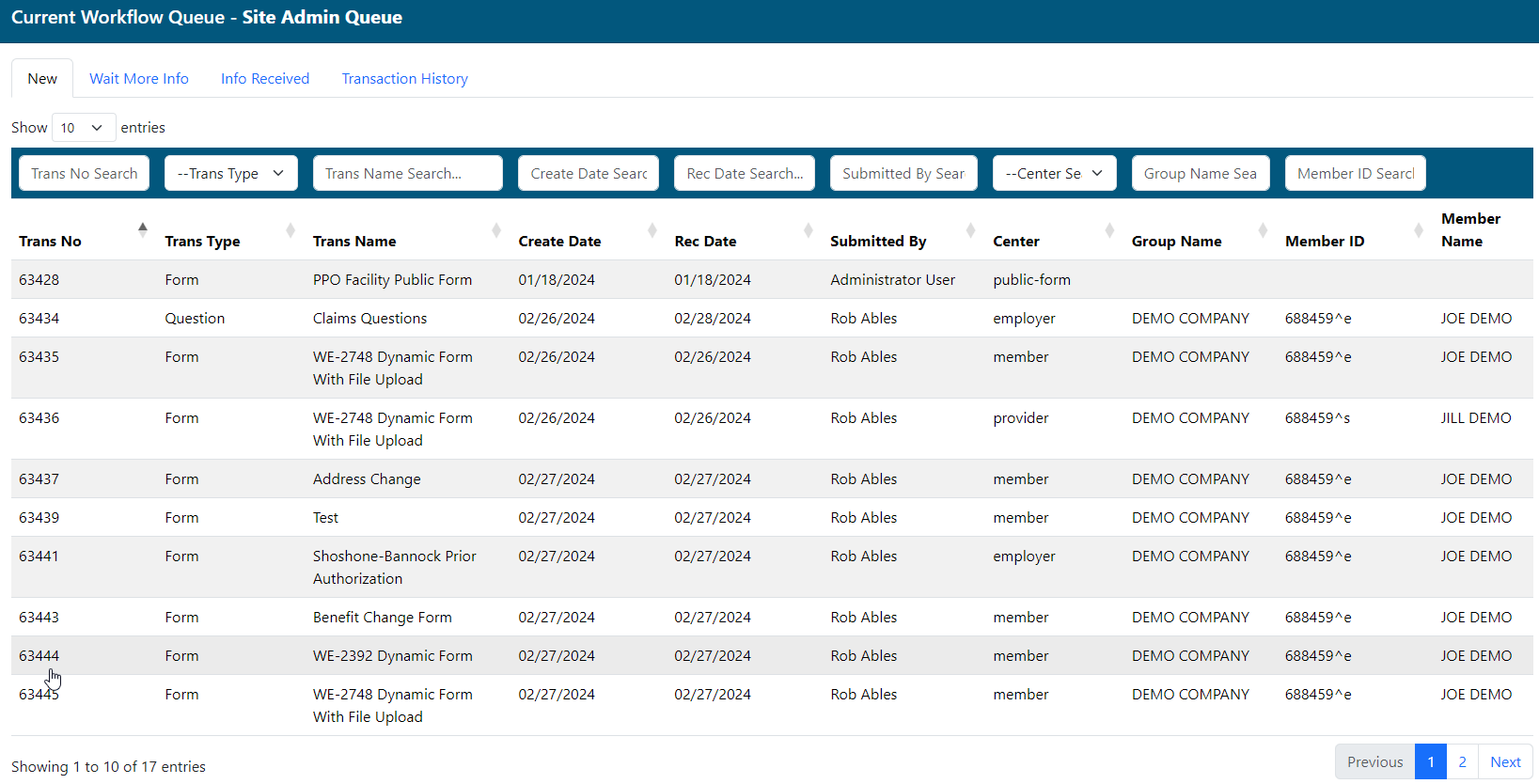Image resolution: width=1539 pixels, height=784 pixels.
Task: Go to Next page of results
Action: point(1505,762)
